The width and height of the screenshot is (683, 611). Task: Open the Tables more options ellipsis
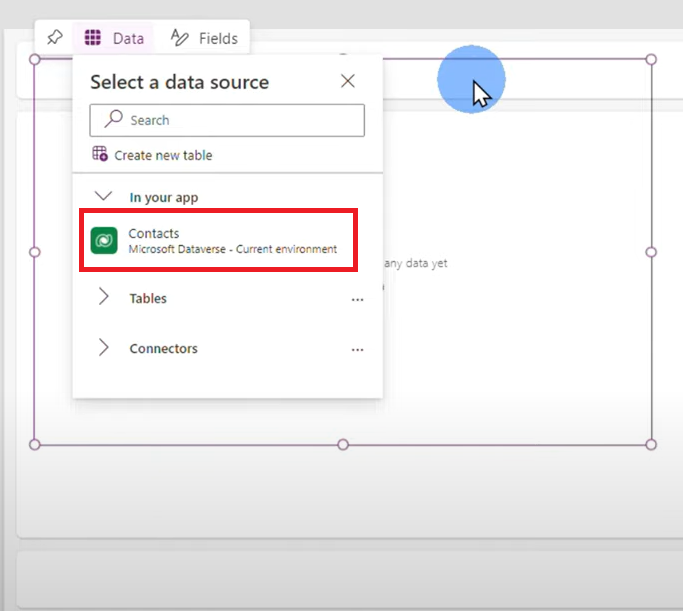coord(357,300)
